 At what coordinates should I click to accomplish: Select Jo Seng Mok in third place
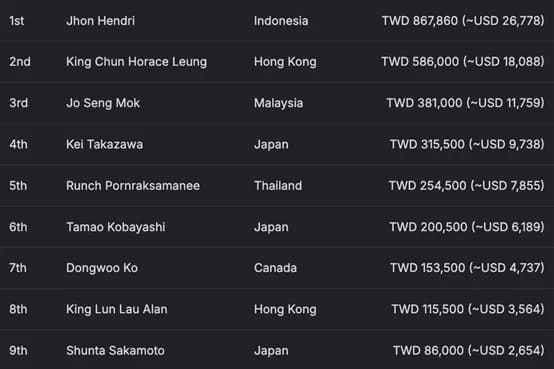click(x=103, y=103)
